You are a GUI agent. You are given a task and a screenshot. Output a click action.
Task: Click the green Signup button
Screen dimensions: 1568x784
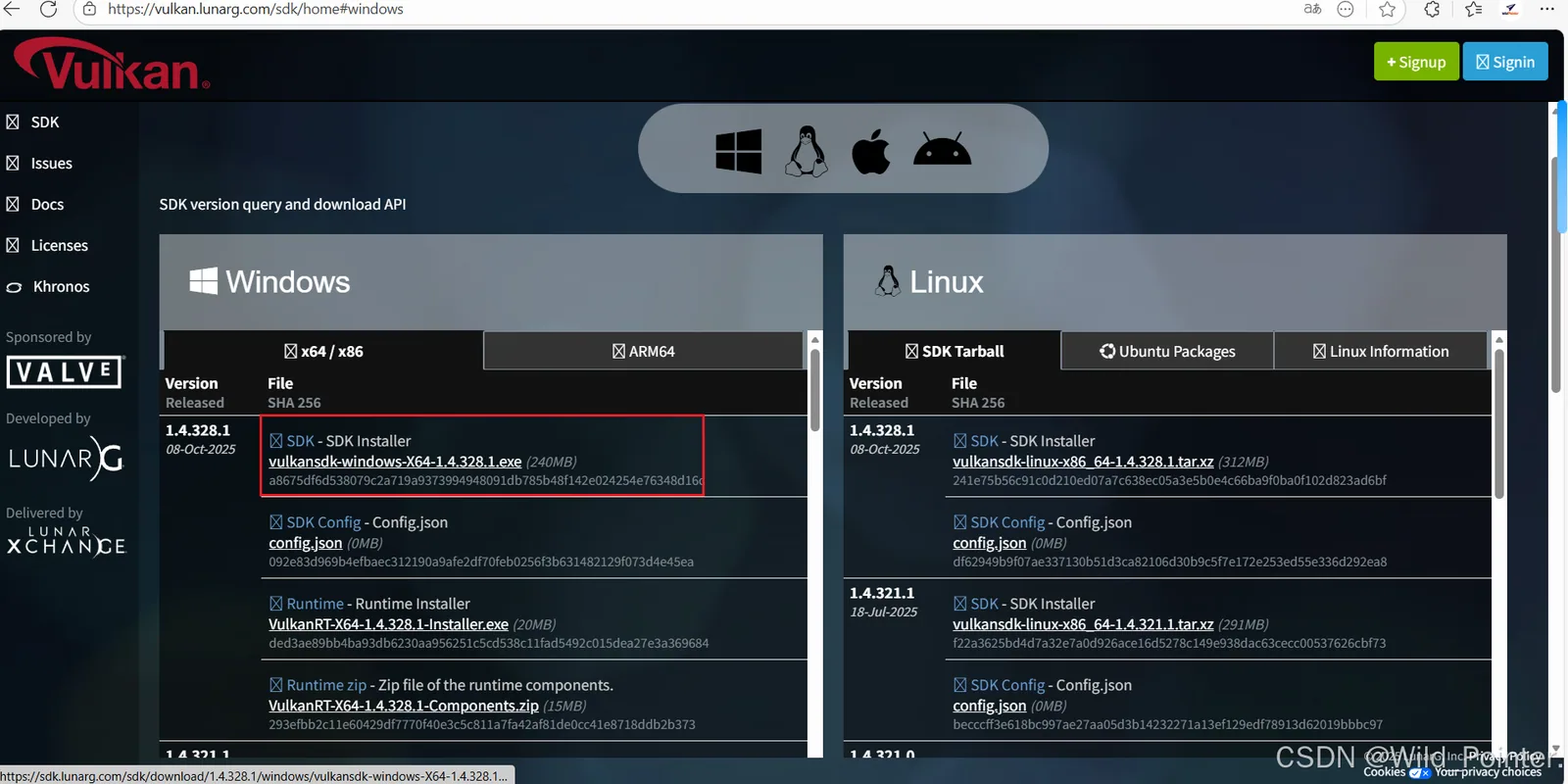1416,62
